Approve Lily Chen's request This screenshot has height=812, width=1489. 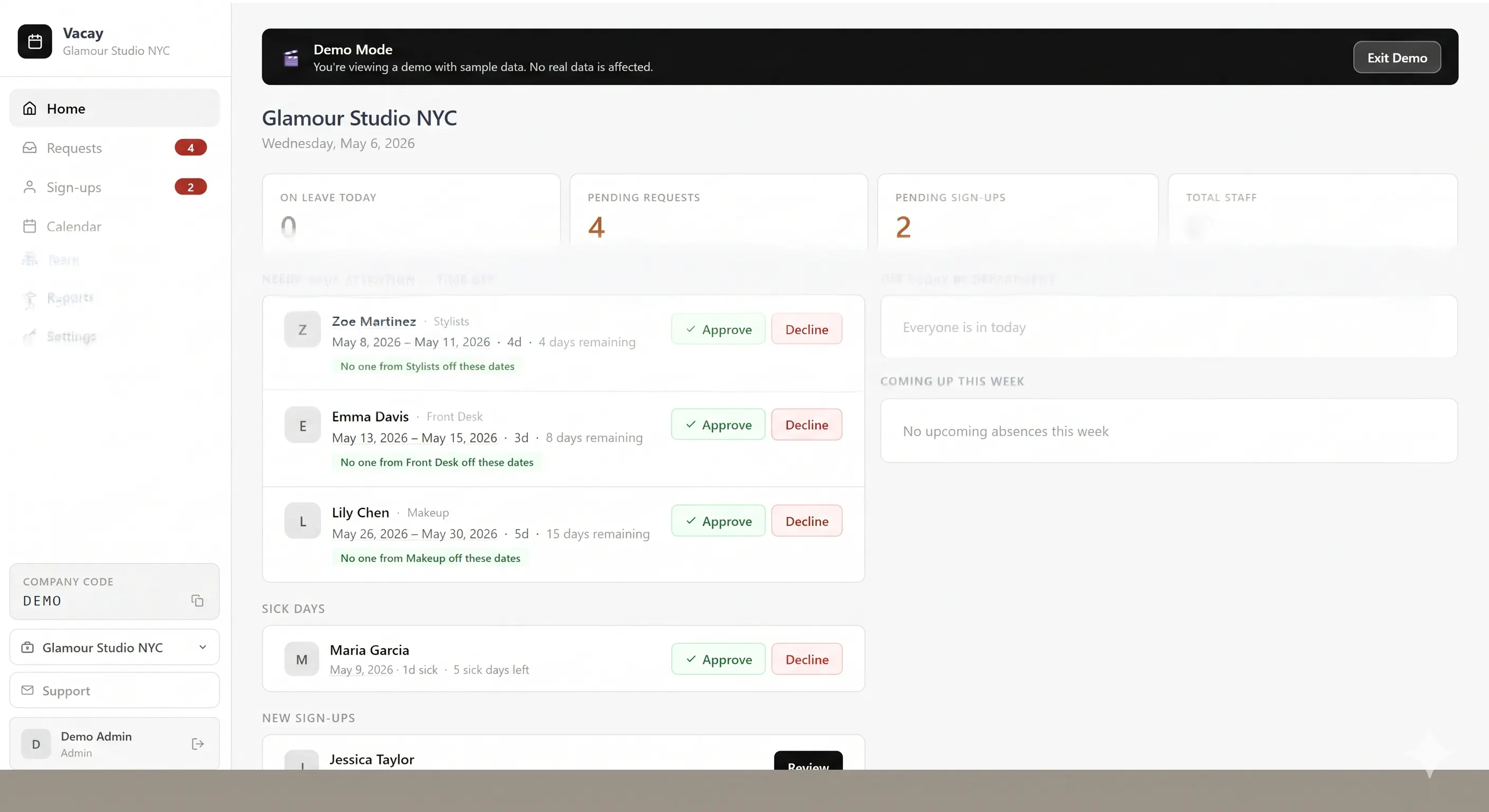coord(718,521)
